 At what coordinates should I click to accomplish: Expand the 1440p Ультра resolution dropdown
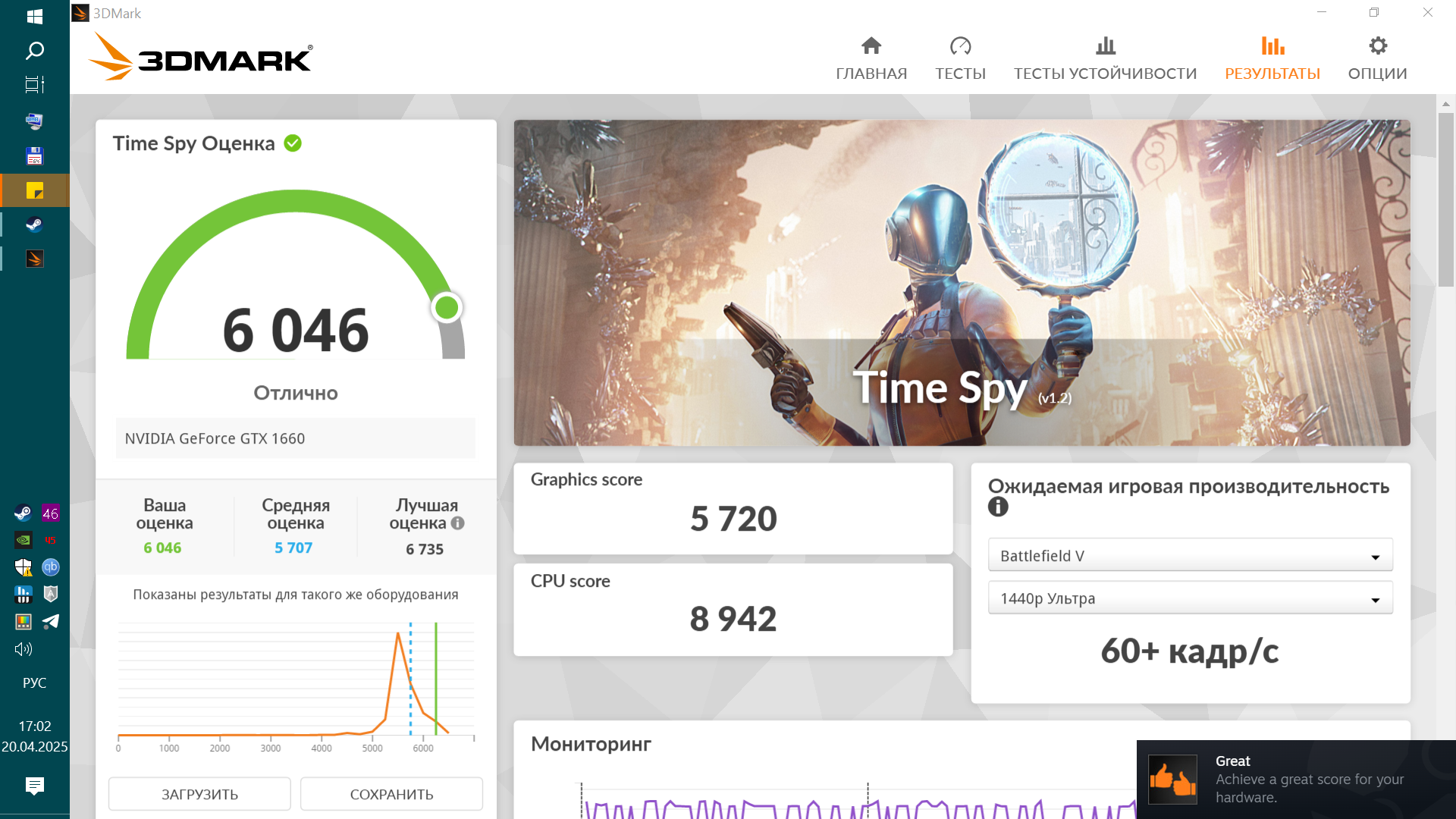pyautogui.click(x=1190, y=598)
